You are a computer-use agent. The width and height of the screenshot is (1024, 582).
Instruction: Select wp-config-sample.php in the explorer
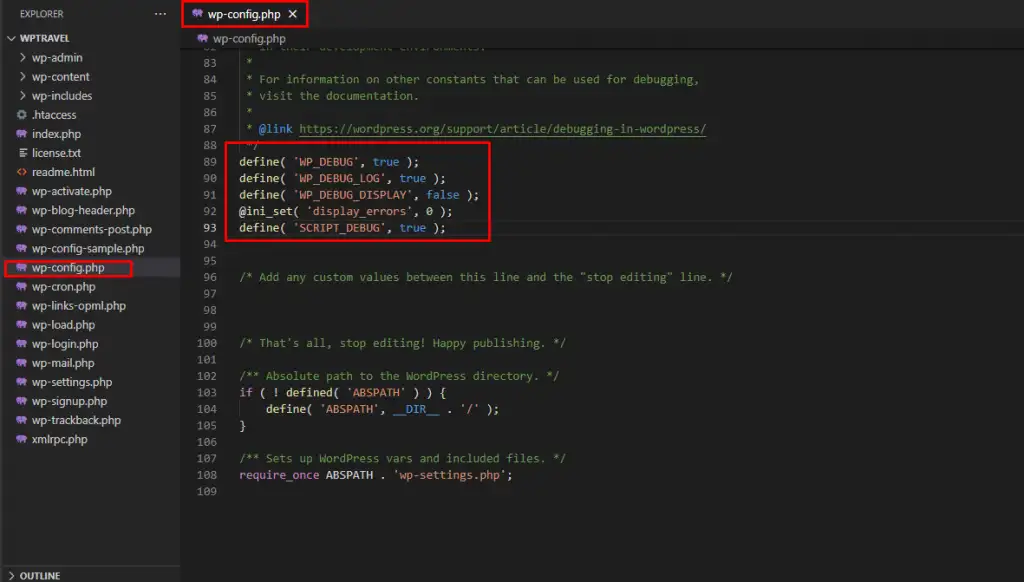[x=88, y=249]
